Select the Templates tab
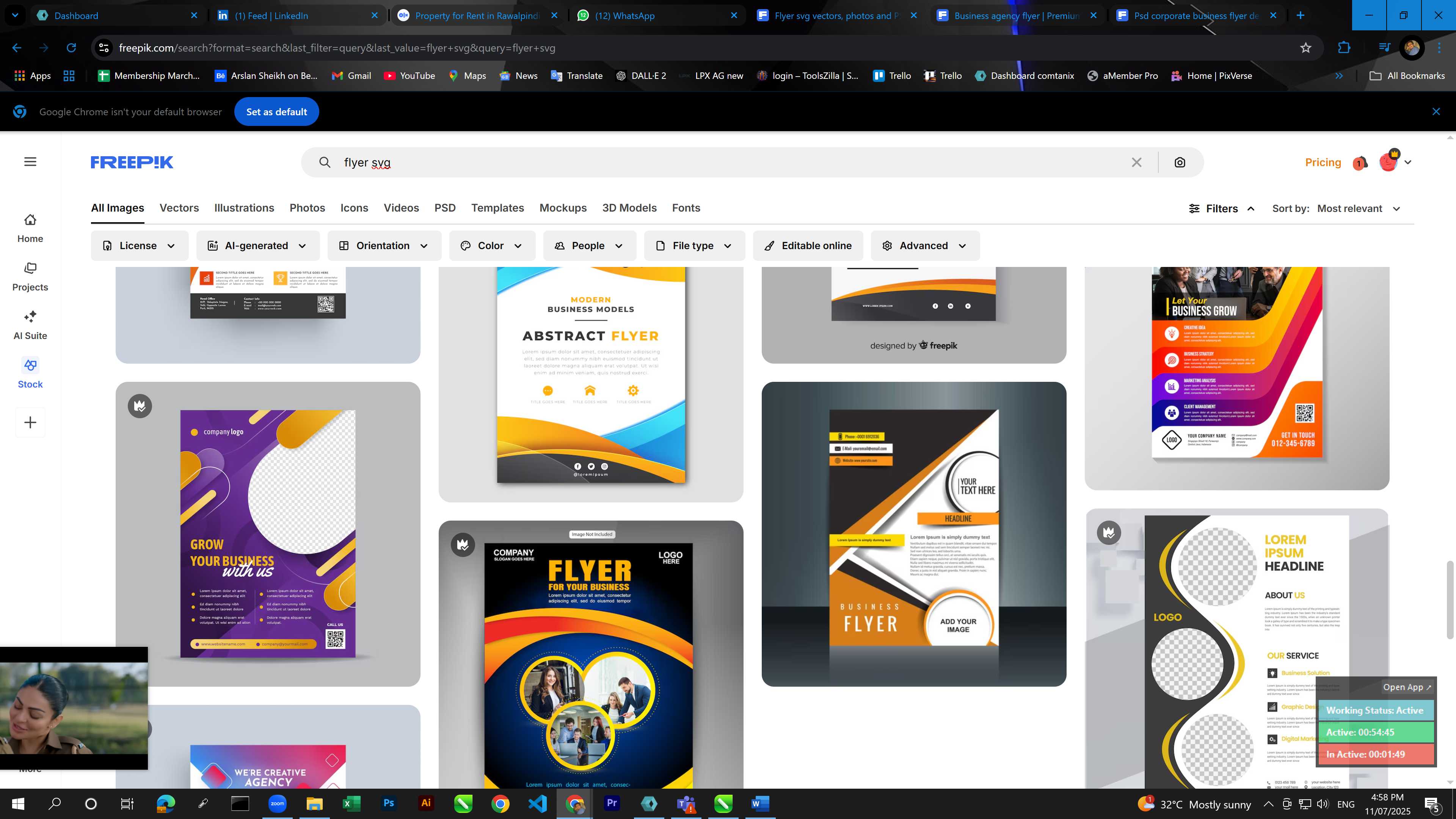 (497, 208)
